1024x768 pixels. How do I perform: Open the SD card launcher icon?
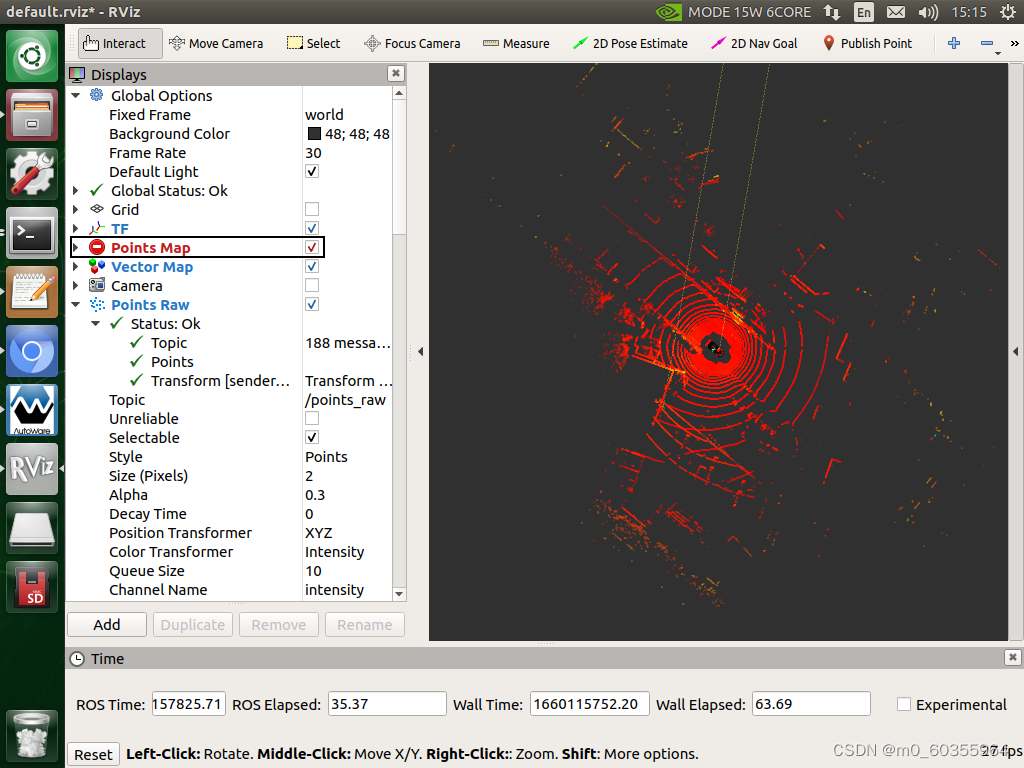(x=32, y=587)
